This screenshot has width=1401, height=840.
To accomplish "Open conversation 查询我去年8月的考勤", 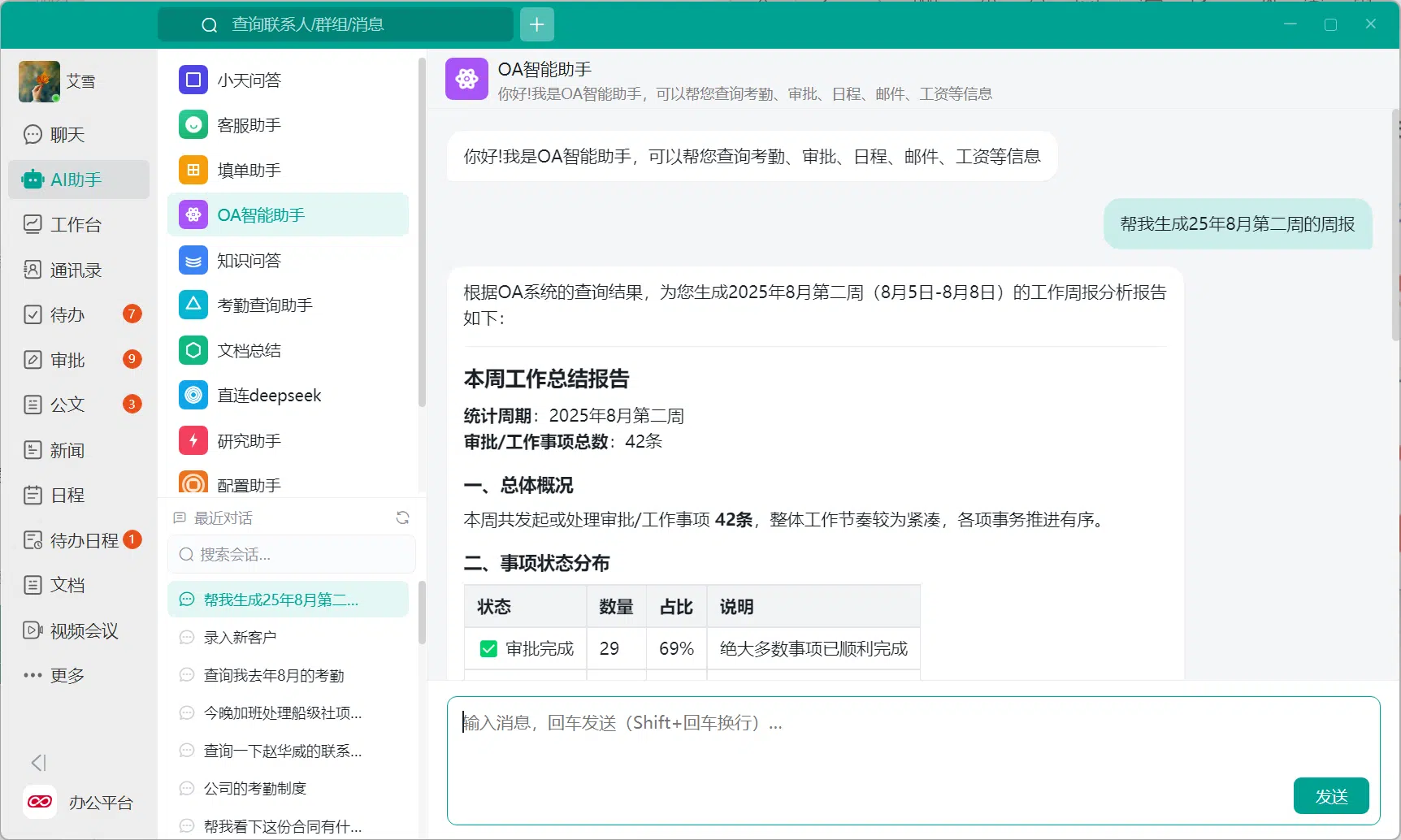I will pos(288,675).
